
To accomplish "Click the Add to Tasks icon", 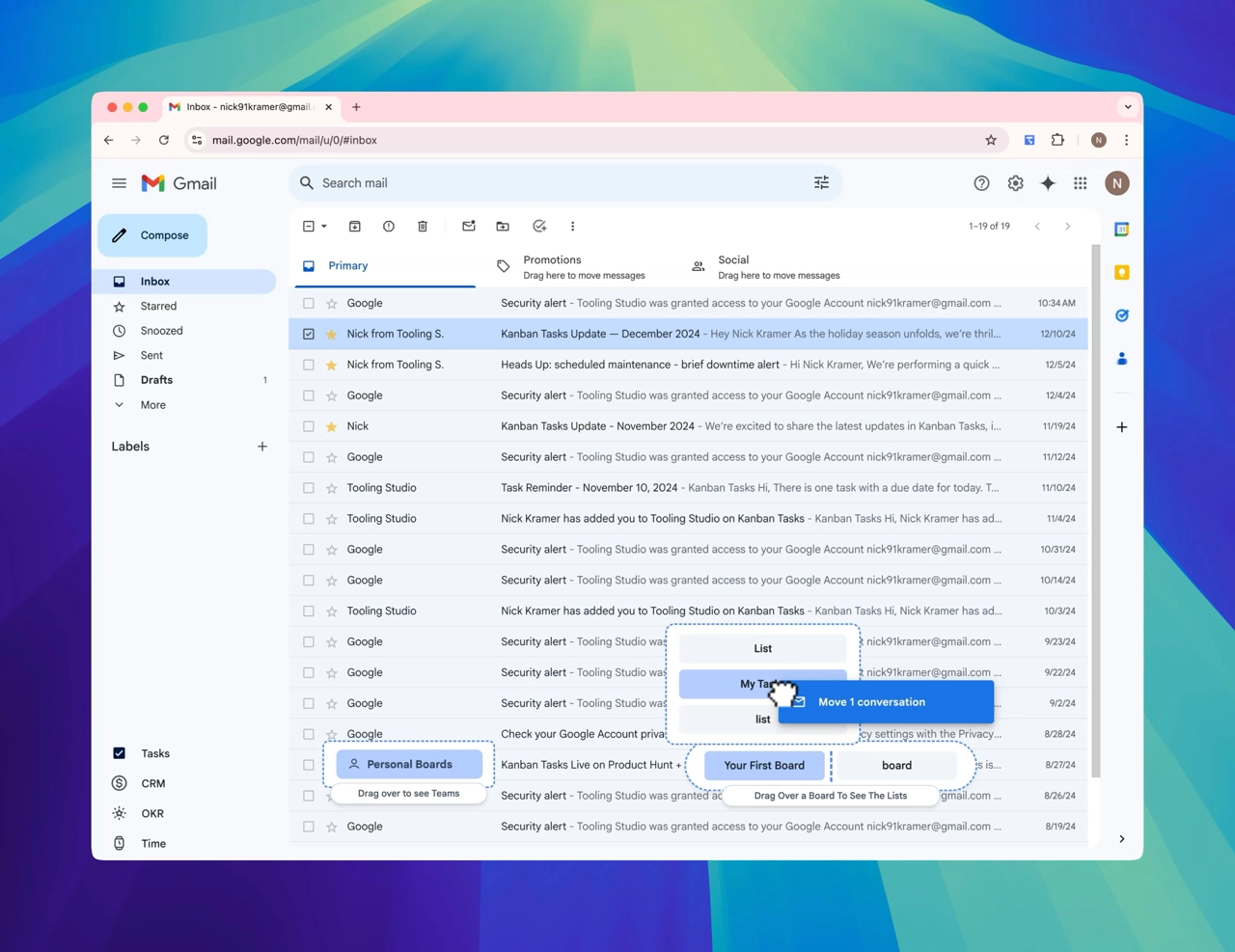I will pyautogui.click(x=539, y=227).
